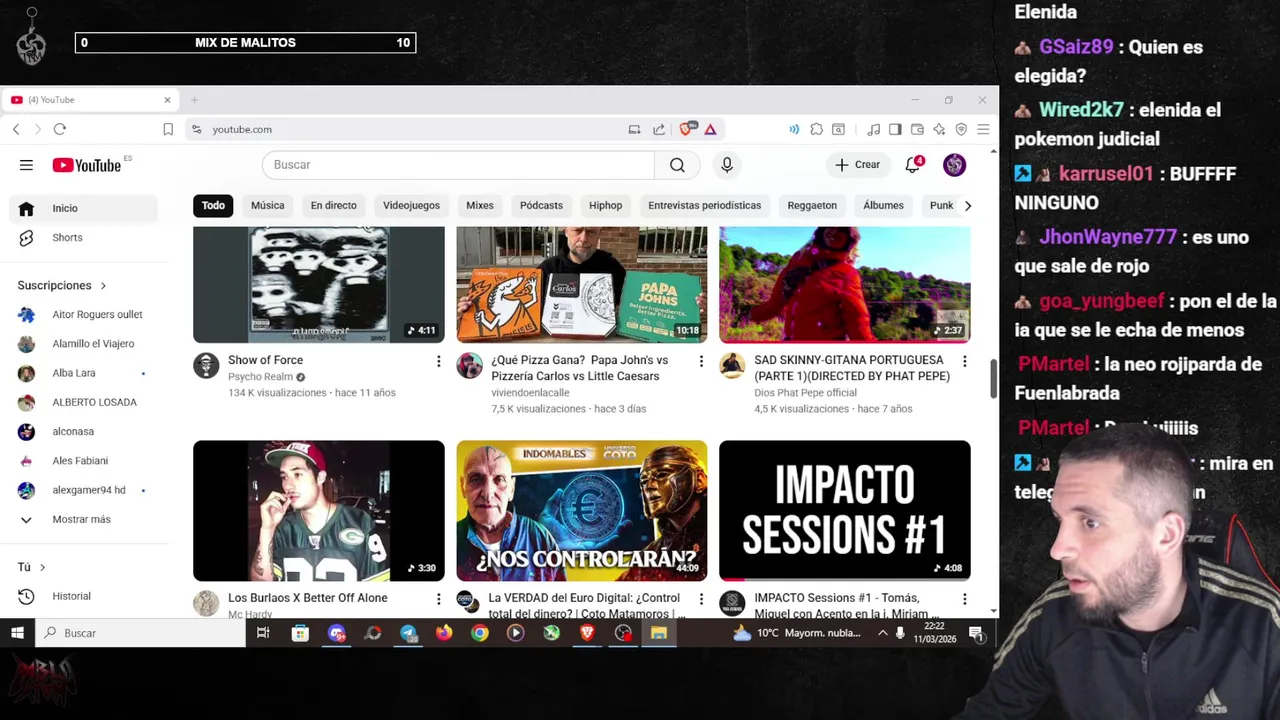Open File Explorer from the taskbar
The image size is (1280, 720).
[x=659, y=633]
